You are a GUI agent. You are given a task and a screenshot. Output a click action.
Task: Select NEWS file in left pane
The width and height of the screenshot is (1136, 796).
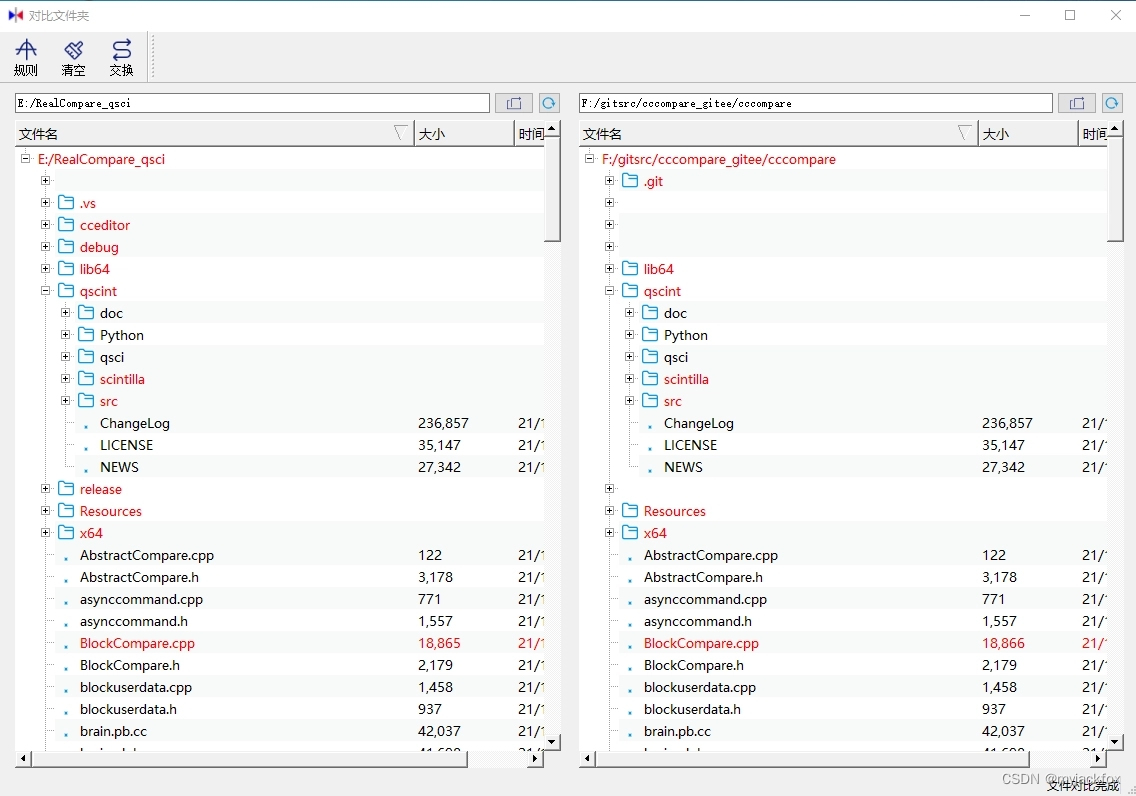[119, 467]
